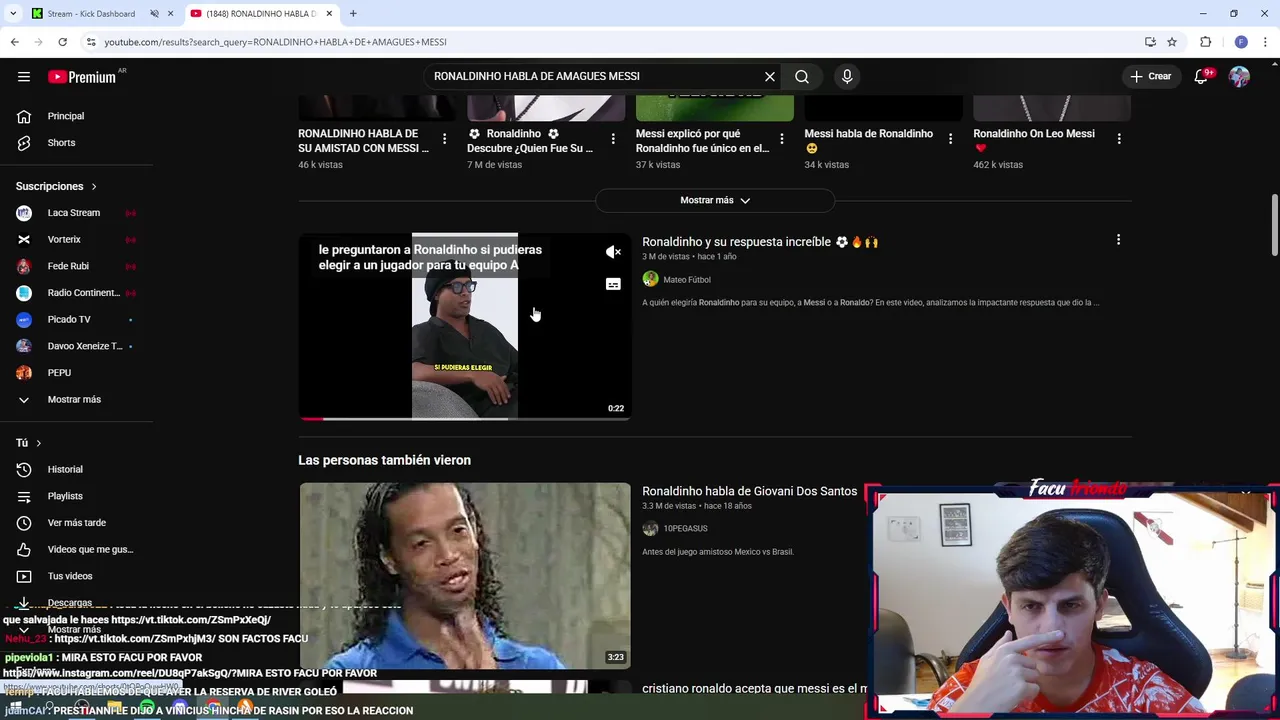Open the tab search dropdown arrow
1280x720 pixels.
click(x=11, y=14)
